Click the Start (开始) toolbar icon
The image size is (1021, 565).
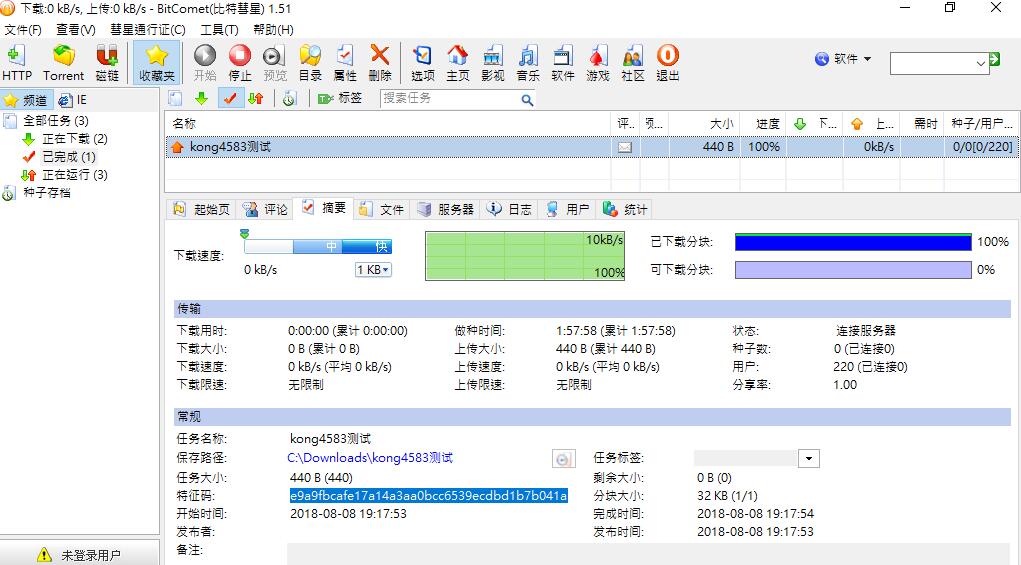205,63
